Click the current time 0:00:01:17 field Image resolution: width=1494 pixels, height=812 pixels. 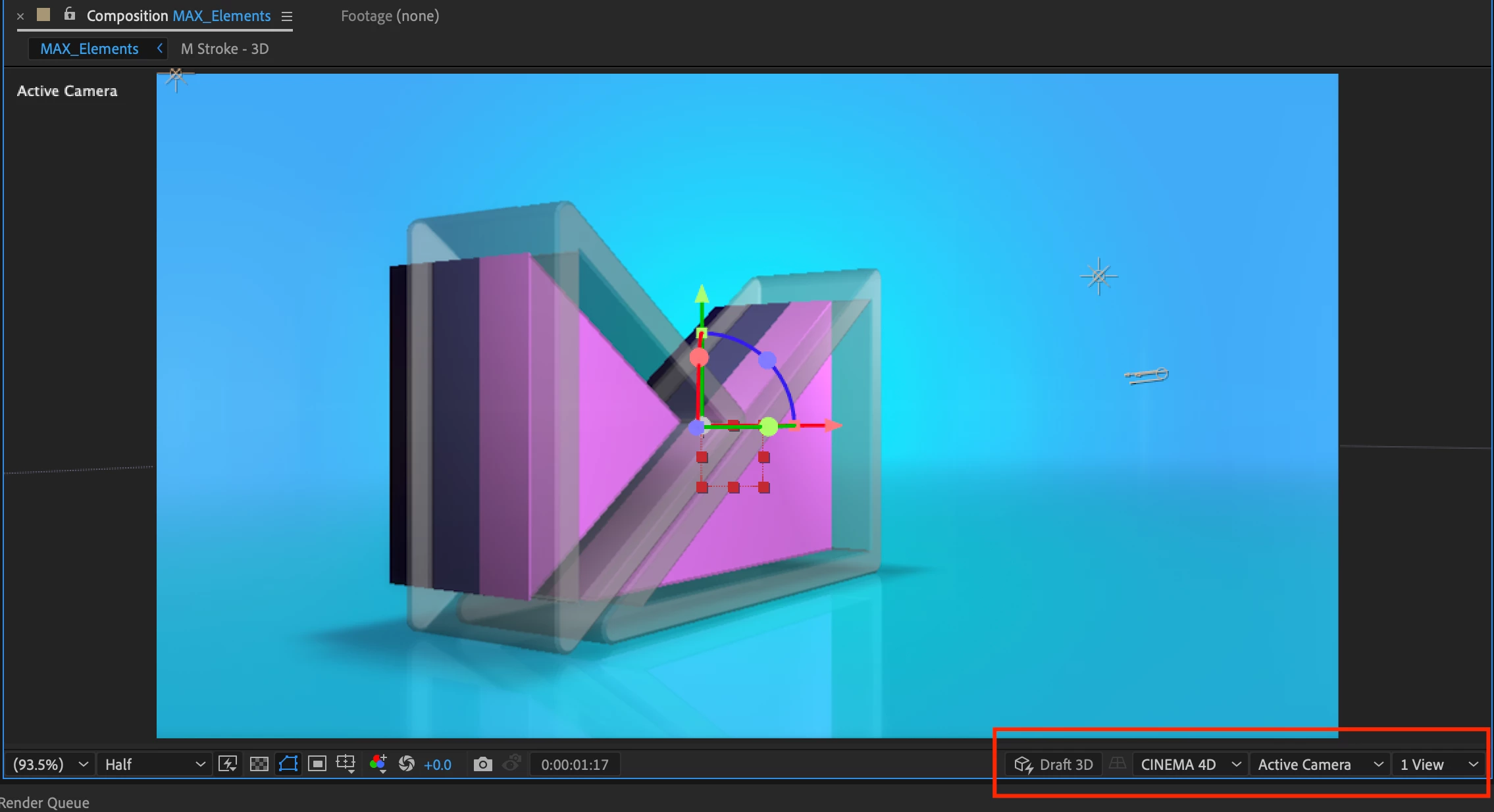(x=575, y=765)
